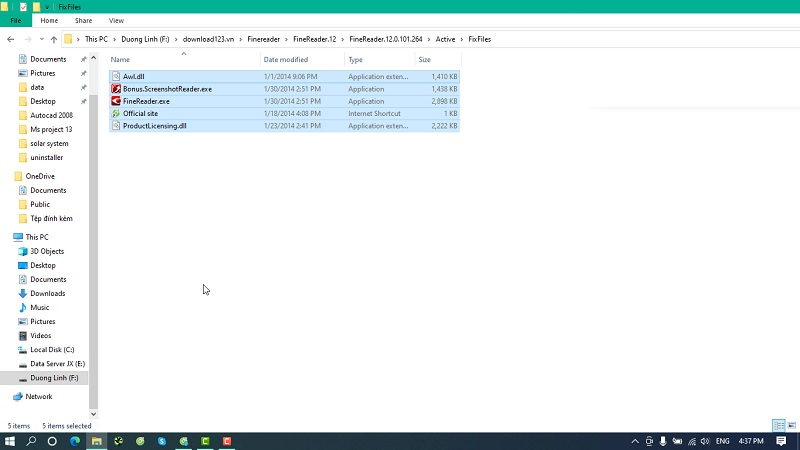Open the Windows Start menu
Image resolution: width=800 pixels, height=450 pixels.
click(10, 441)
